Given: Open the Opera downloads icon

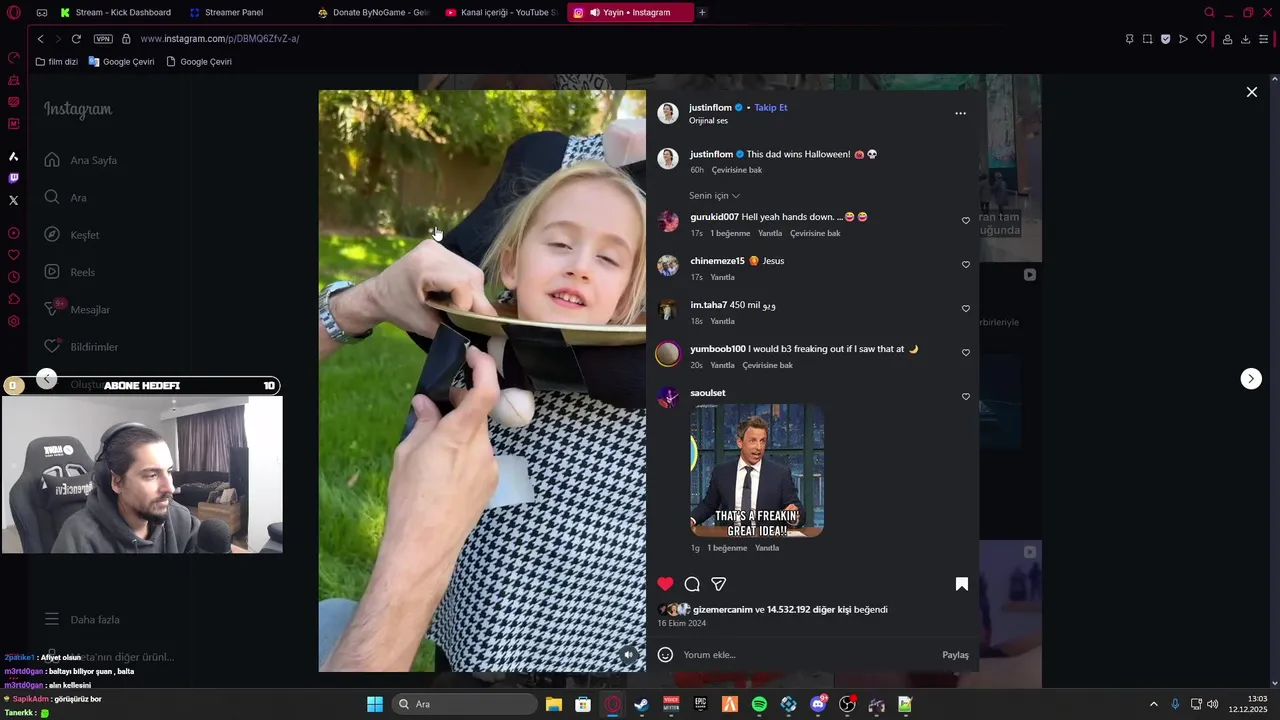Looking at the screenshot, I should pyautogui.click(x=1245, y=39).
